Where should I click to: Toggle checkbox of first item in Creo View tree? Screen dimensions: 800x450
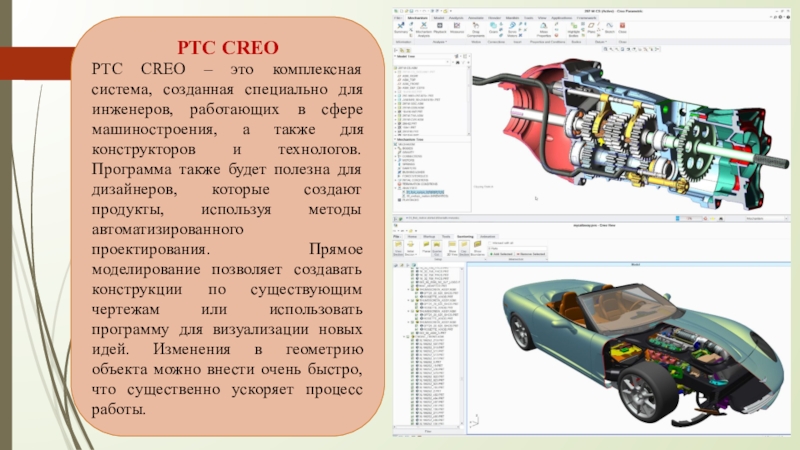tap(410, 269)
